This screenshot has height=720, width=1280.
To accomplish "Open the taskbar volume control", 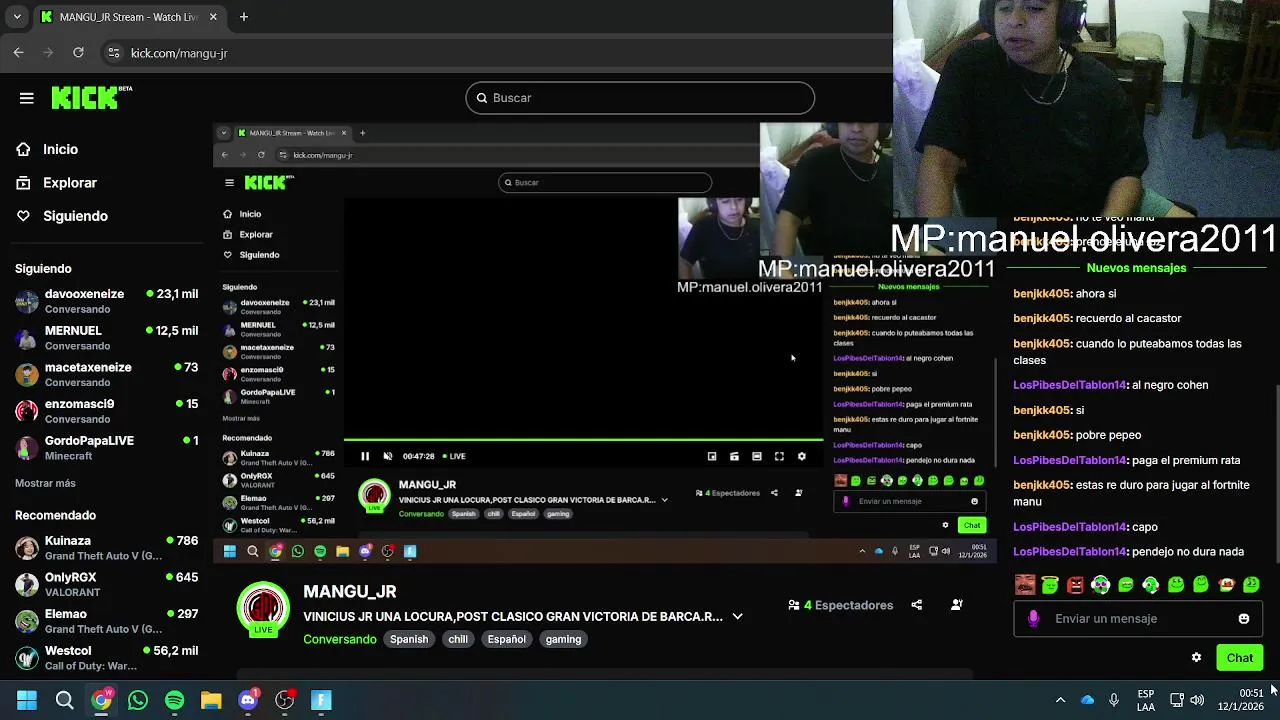I will pos(1197,700).
